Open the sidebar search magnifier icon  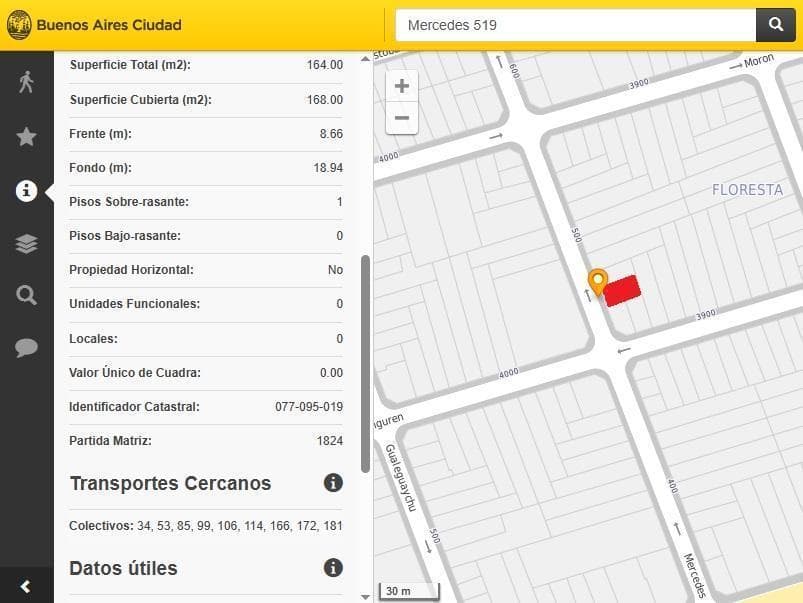coord(27,295)
